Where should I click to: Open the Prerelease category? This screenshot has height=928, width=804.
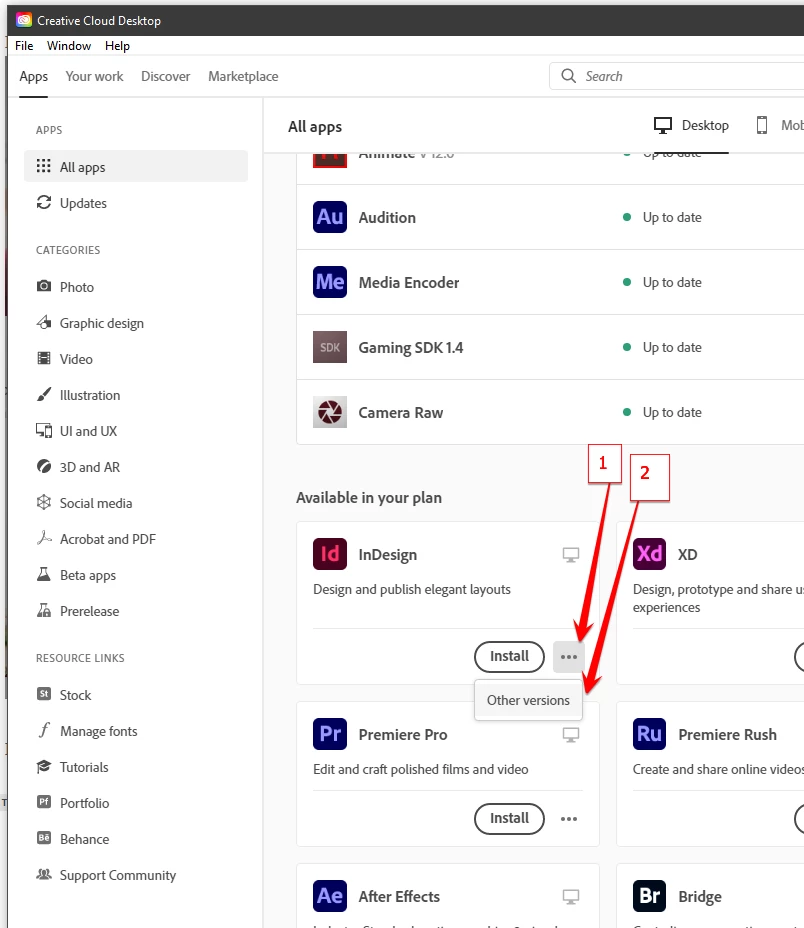tap(89, 611)
